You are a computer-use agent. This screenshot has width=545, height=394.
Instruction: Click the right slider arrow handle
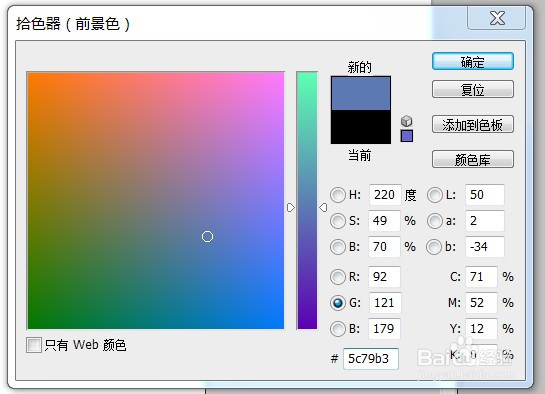tap(323, 207)
